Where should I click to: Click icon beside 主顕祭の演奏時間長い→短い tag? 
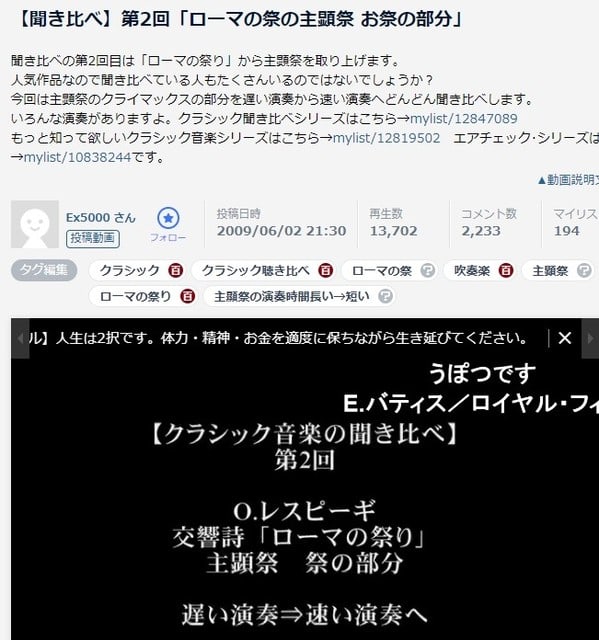point(385,296)
